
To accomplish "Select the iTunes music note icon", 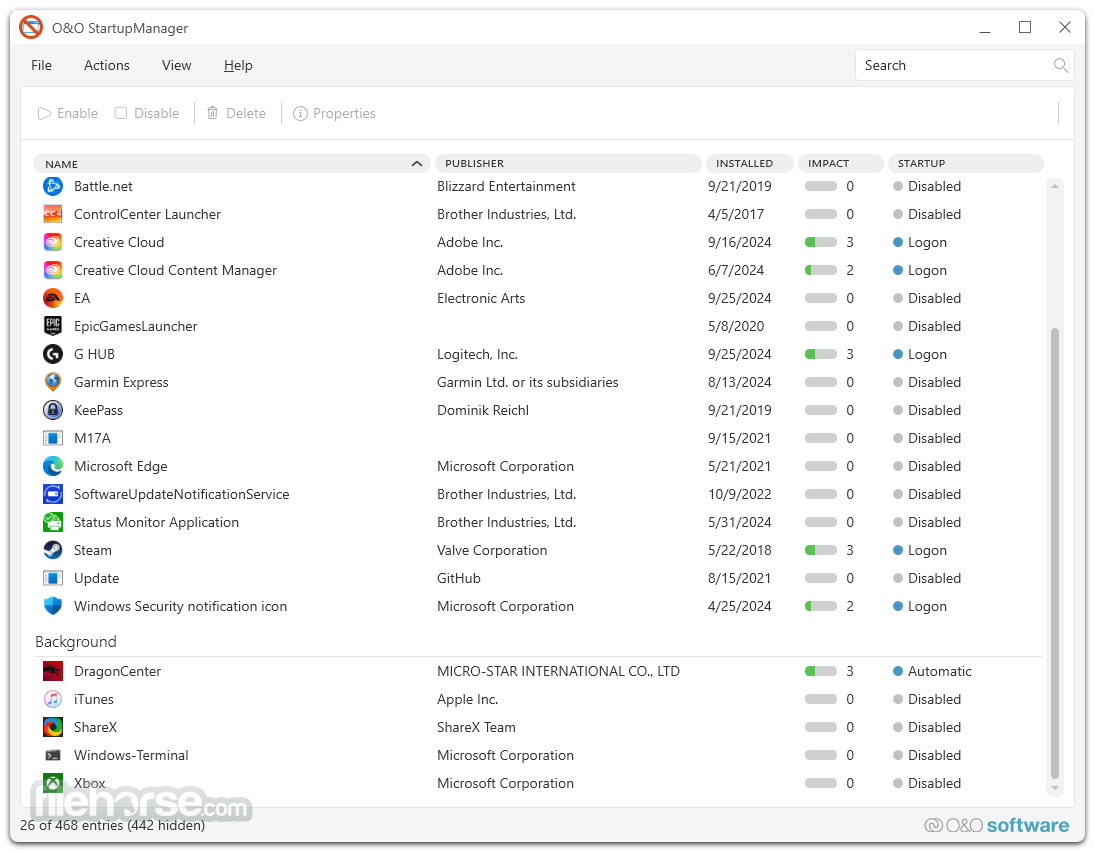I will point(52,700).
